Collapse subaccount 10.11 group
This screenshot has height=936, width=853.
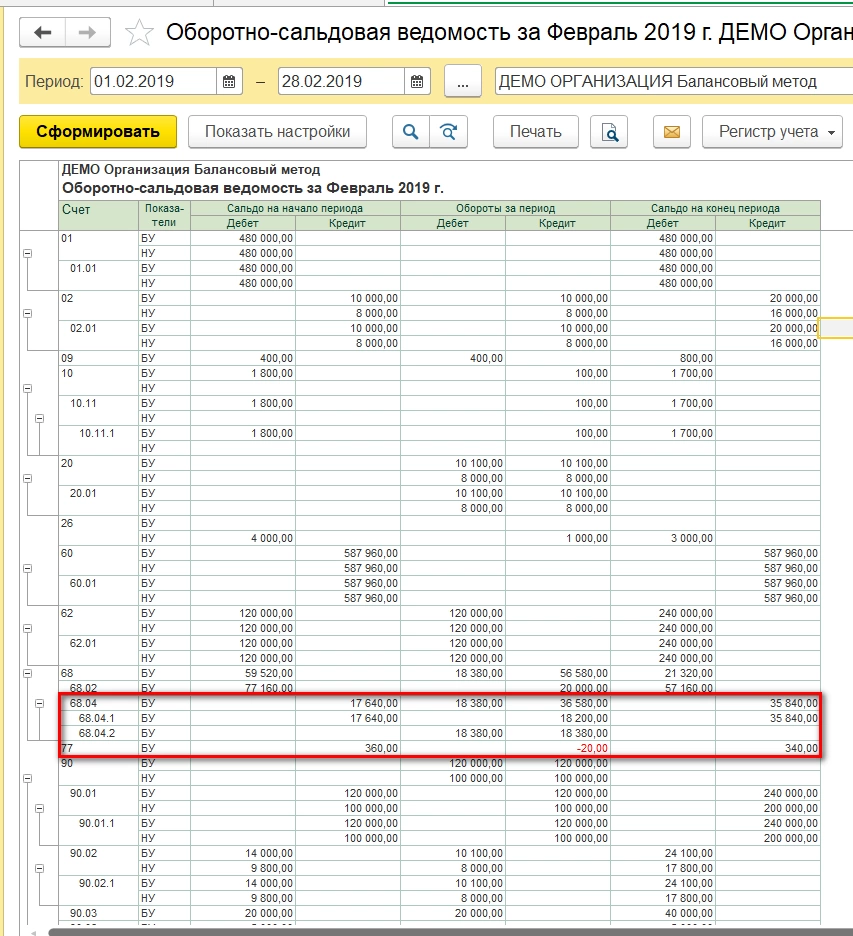click(39, 418)
